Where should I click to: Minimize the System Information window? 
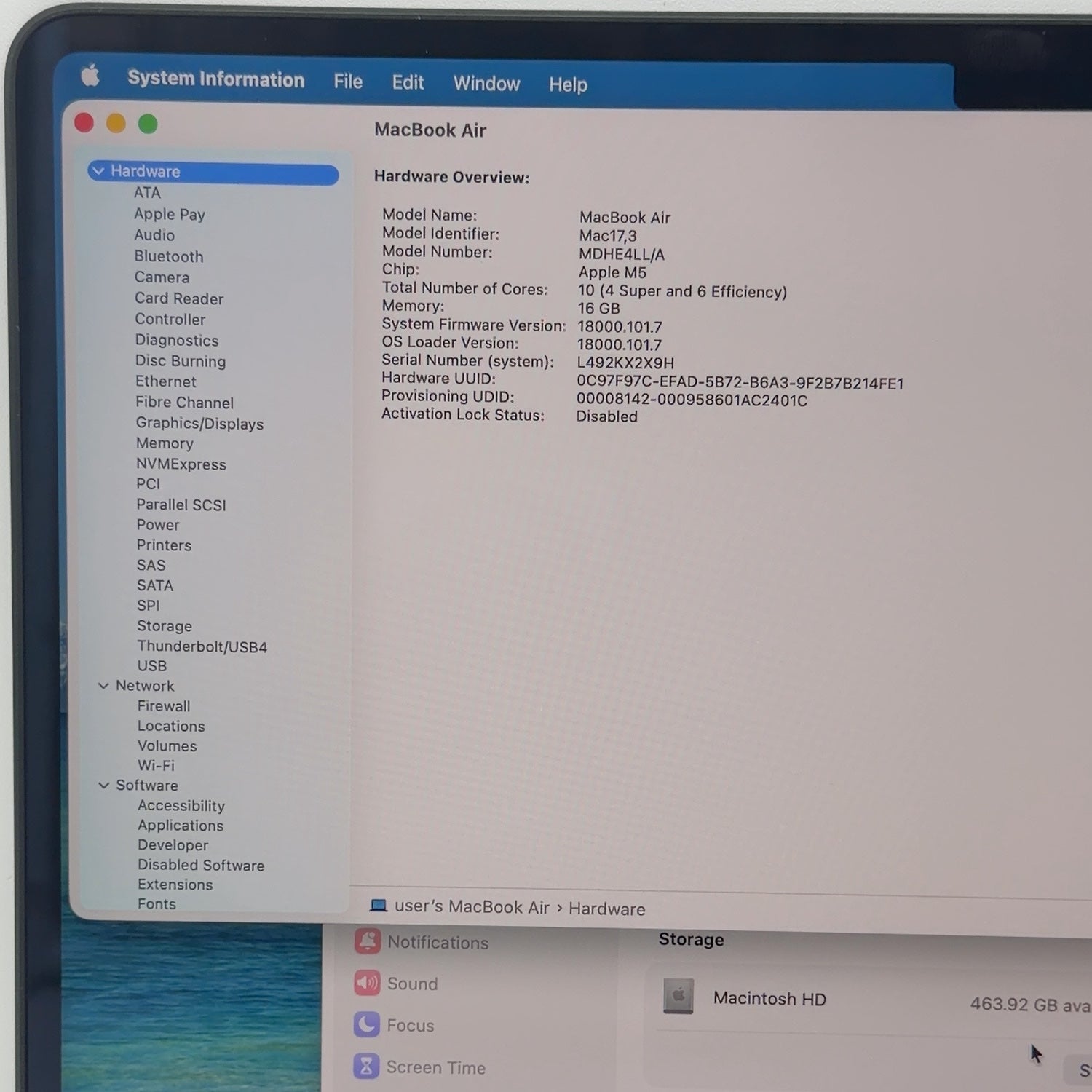coord(116,123)
